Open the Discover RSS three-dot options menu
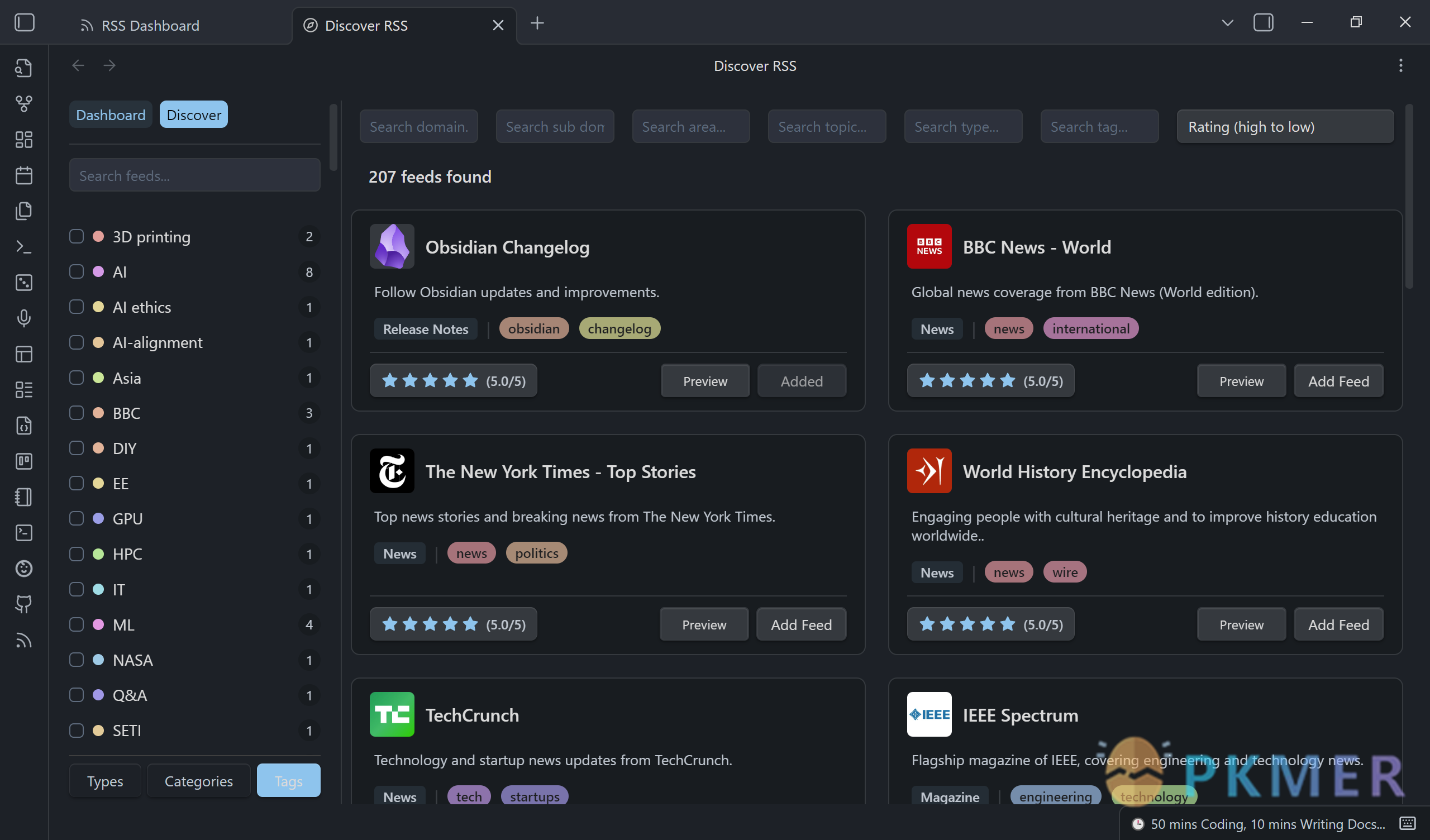The width and height of the screenshot is (1430, 840). click(1400, 66)
